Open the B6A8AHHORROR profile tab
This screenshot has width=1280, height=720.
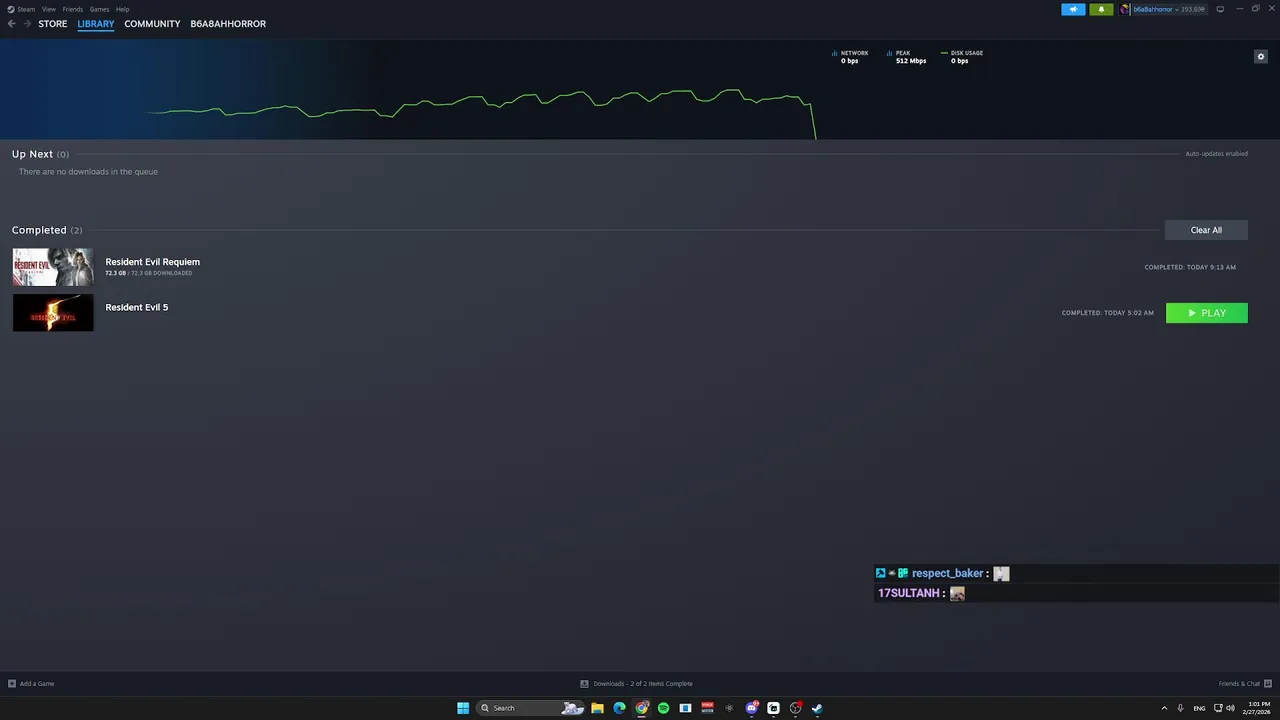click(x=228, y=24)
